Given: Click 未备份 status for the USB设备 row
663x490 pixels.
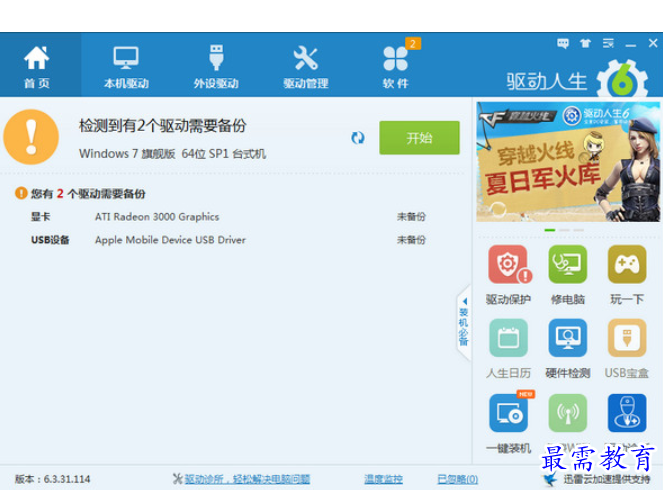Looking at the screenshot, I should coord(411,240).
